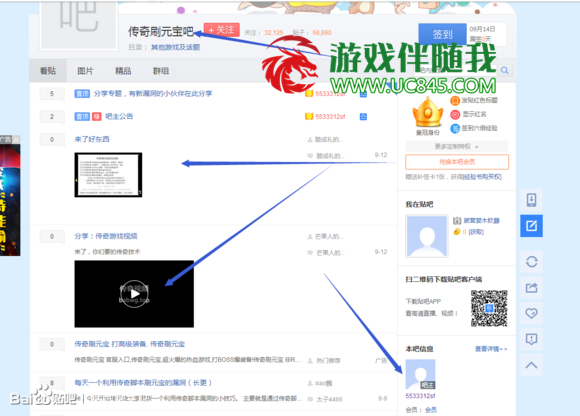Click the refresh icon in side toolbar

531,262
